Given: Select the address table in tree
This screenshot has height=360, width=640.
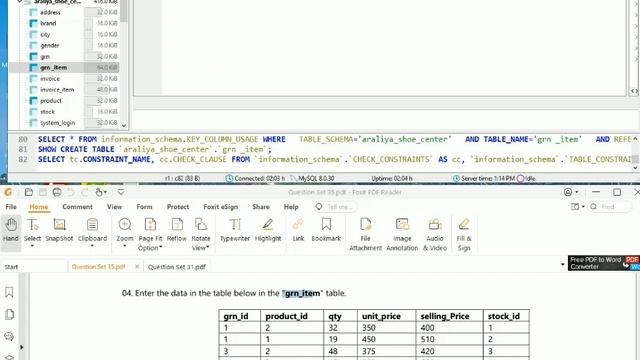Looking at the screenshot, I should click(x=50, y=13).
